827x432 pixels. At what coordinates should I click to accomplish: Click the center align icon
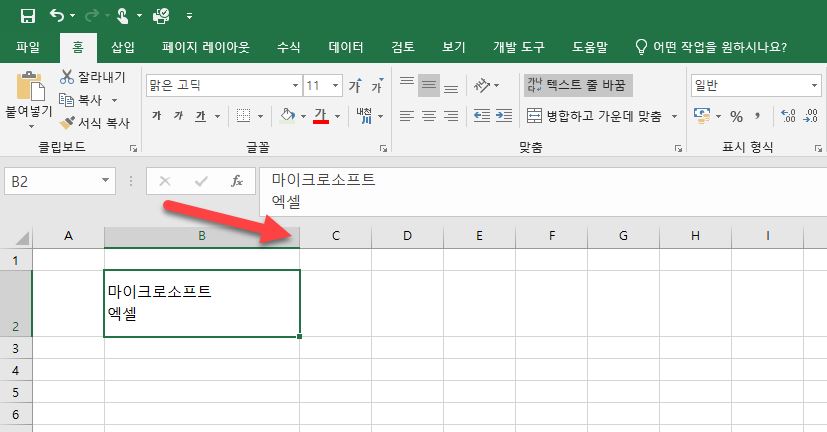(429, 116)
